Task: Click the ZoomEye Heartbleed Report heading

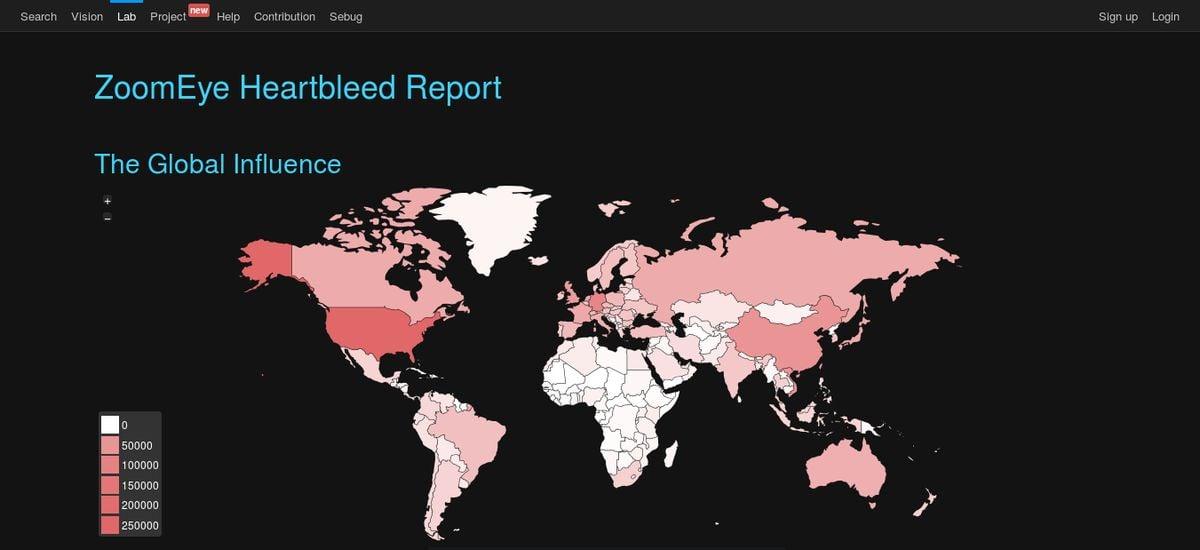Action: 298,88
